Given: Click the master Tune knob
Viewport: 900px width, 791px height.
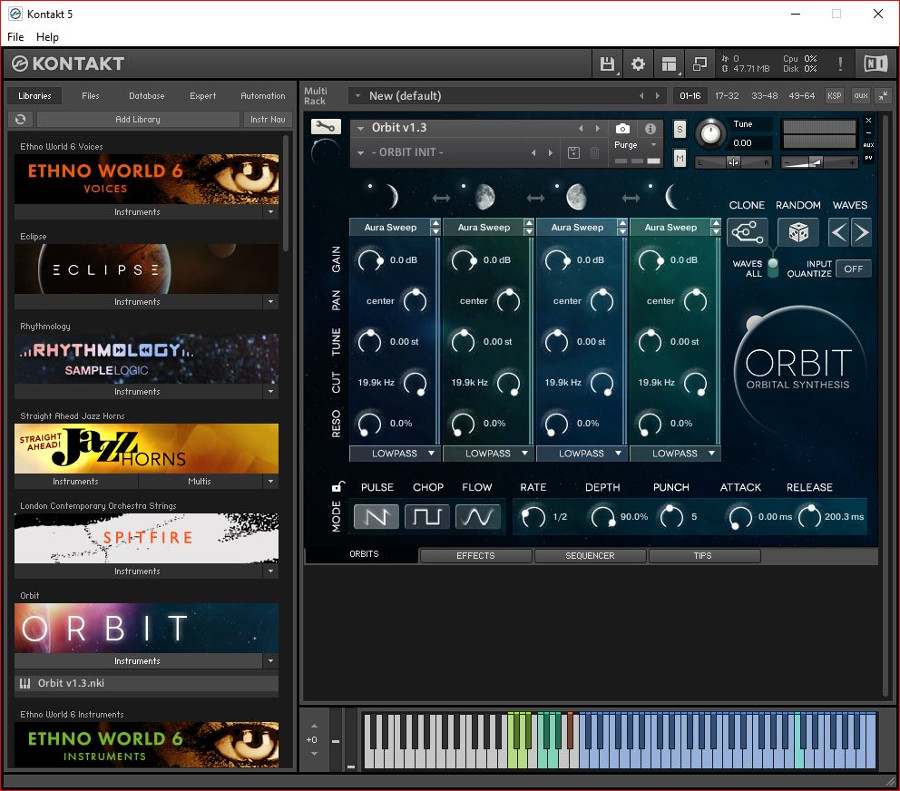Looking at the screenshot, I should (x=711, y=134).
